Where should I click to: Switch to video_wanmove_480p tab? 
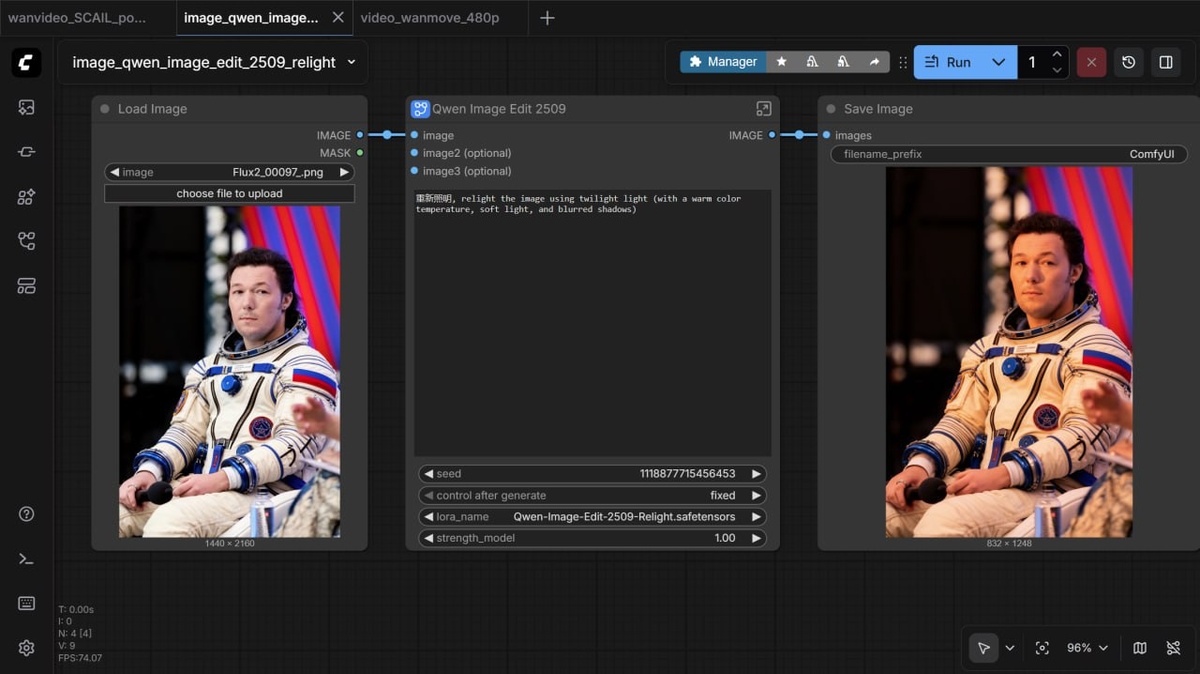(x=430, y=18)
